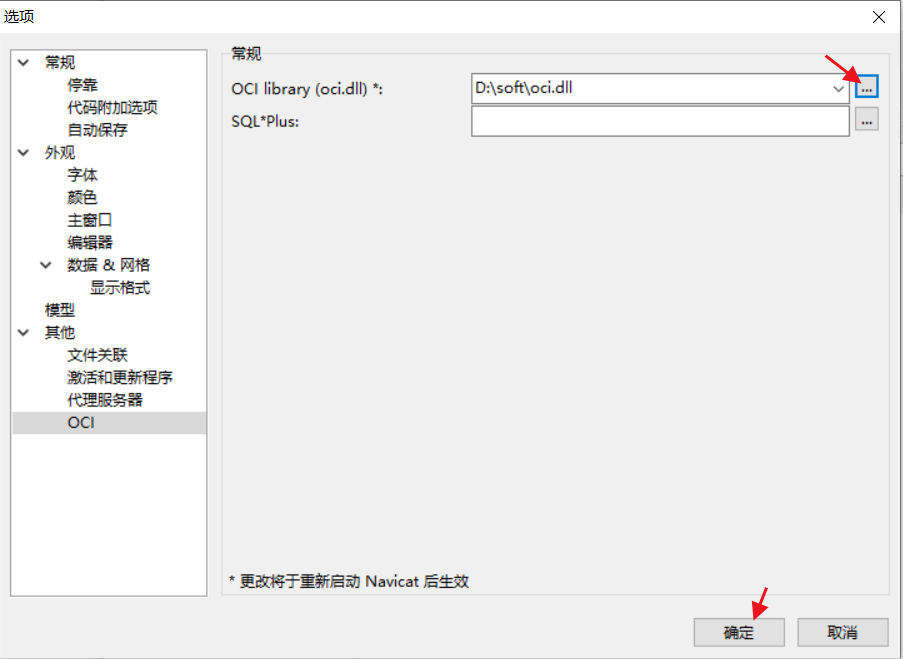Viewport: 903px width, 659px height.
Task: Close the 选项 dialog window
Action: point(878,17)
